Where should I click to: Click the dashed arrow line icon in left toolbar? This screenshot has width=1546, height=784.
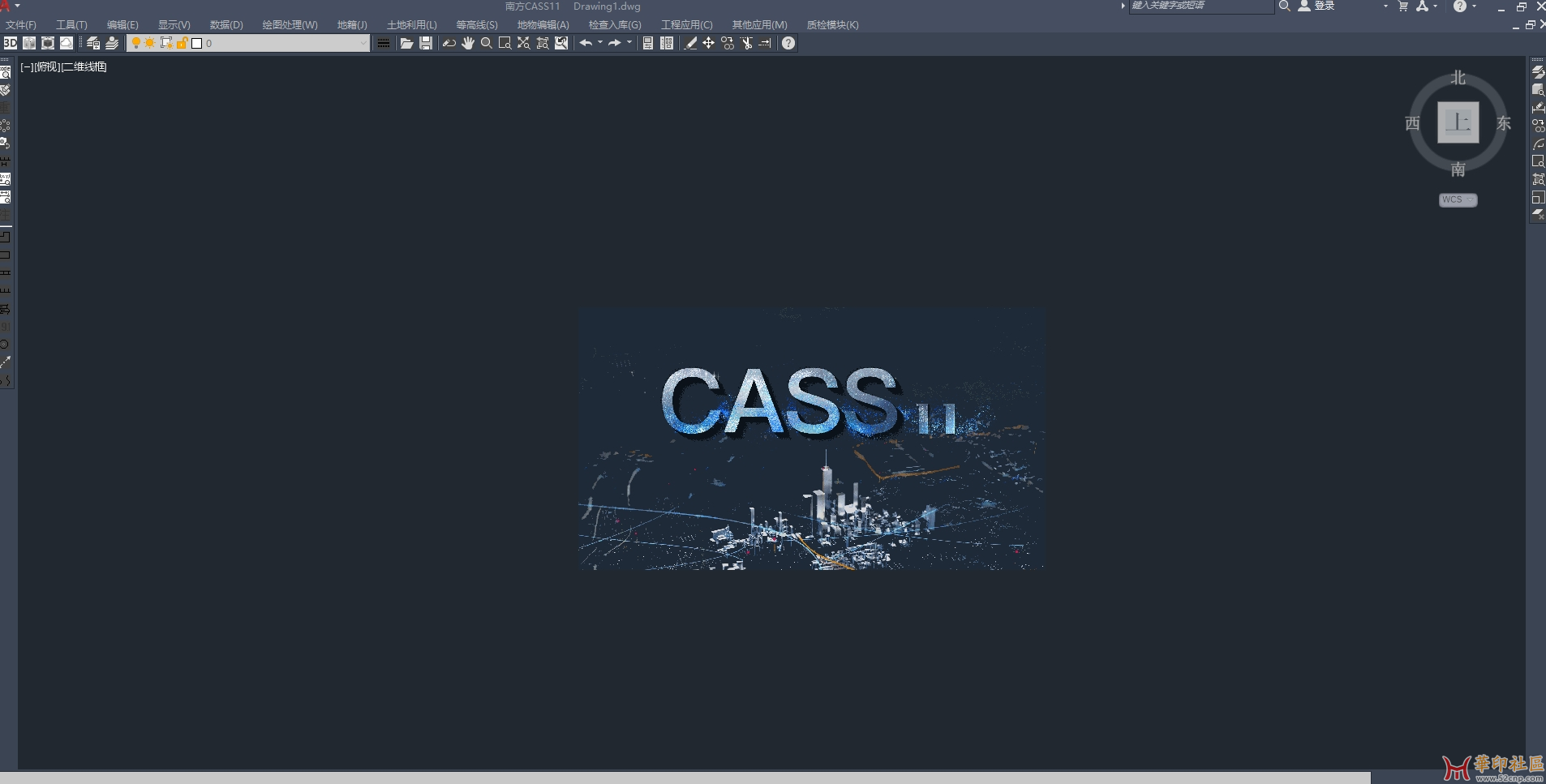coord(6,362)
